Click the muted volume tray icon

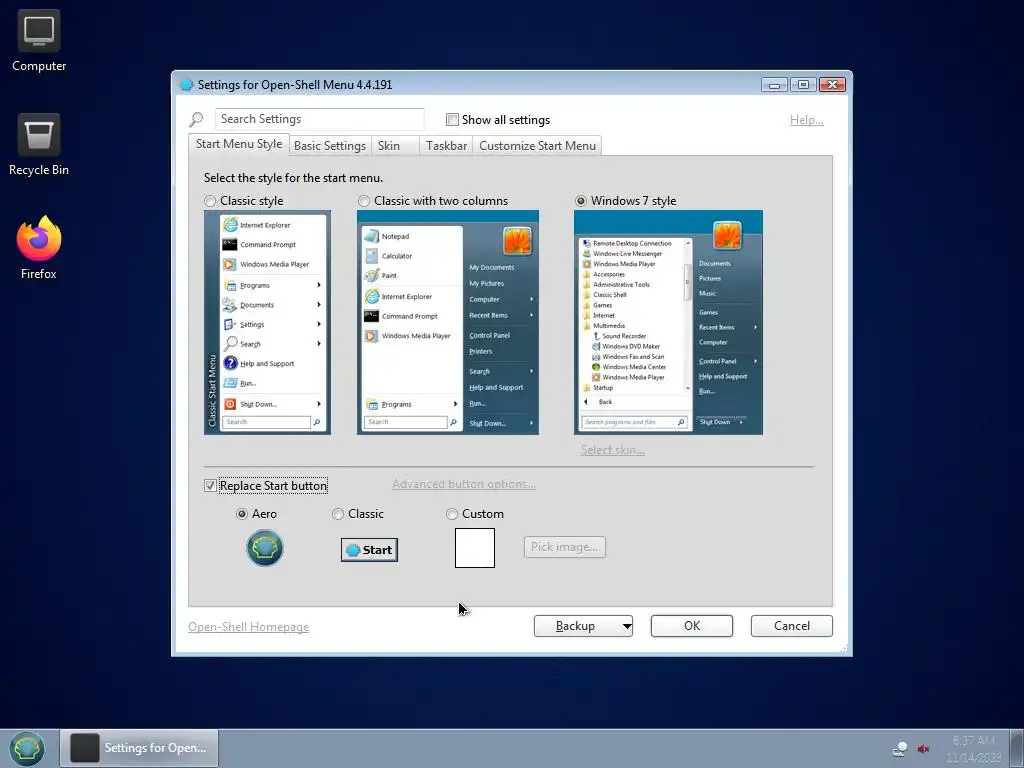point(923,748)
